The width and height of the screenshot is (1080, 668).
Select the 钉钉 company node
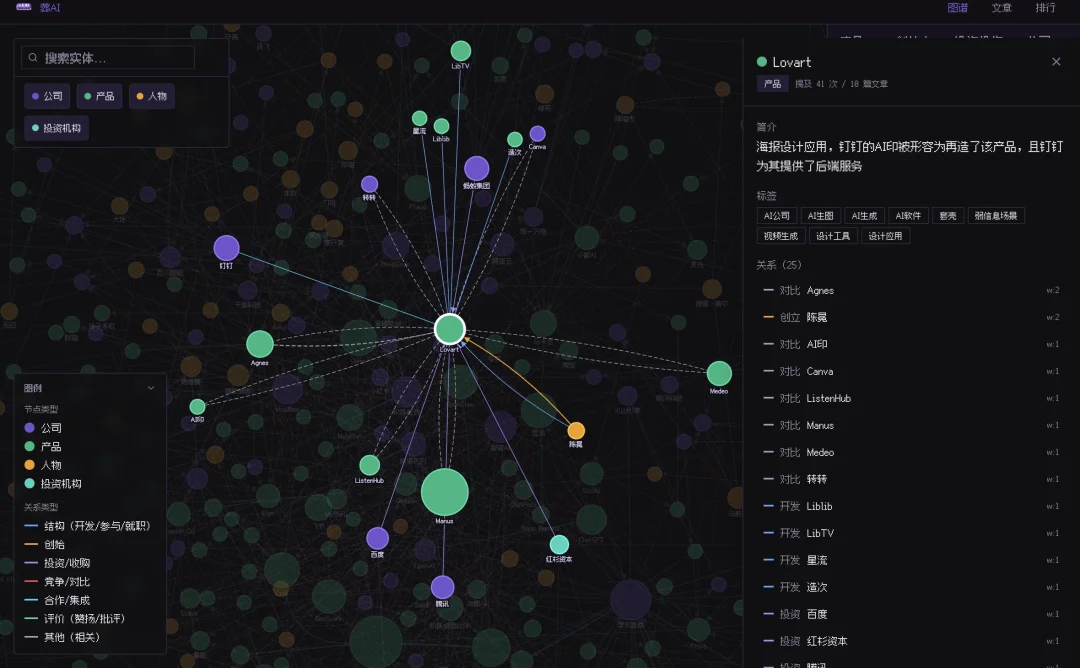[x=227, y=248]
